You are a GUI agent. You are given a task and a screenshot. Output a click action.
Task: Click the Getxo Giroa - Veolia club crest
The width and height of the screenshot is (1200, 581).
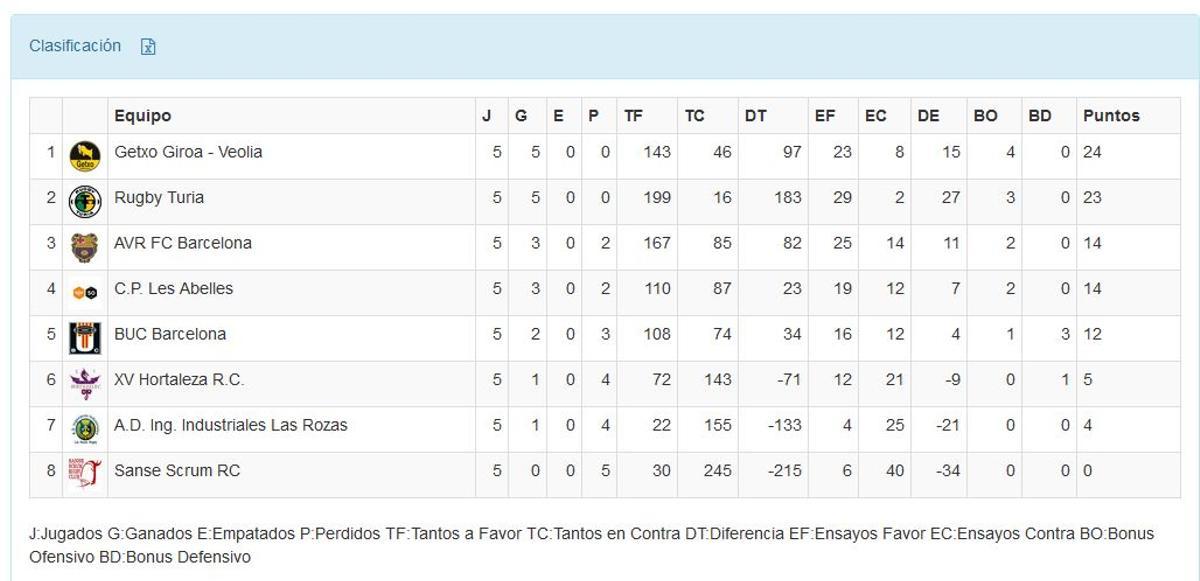click(x=83, y=152)
